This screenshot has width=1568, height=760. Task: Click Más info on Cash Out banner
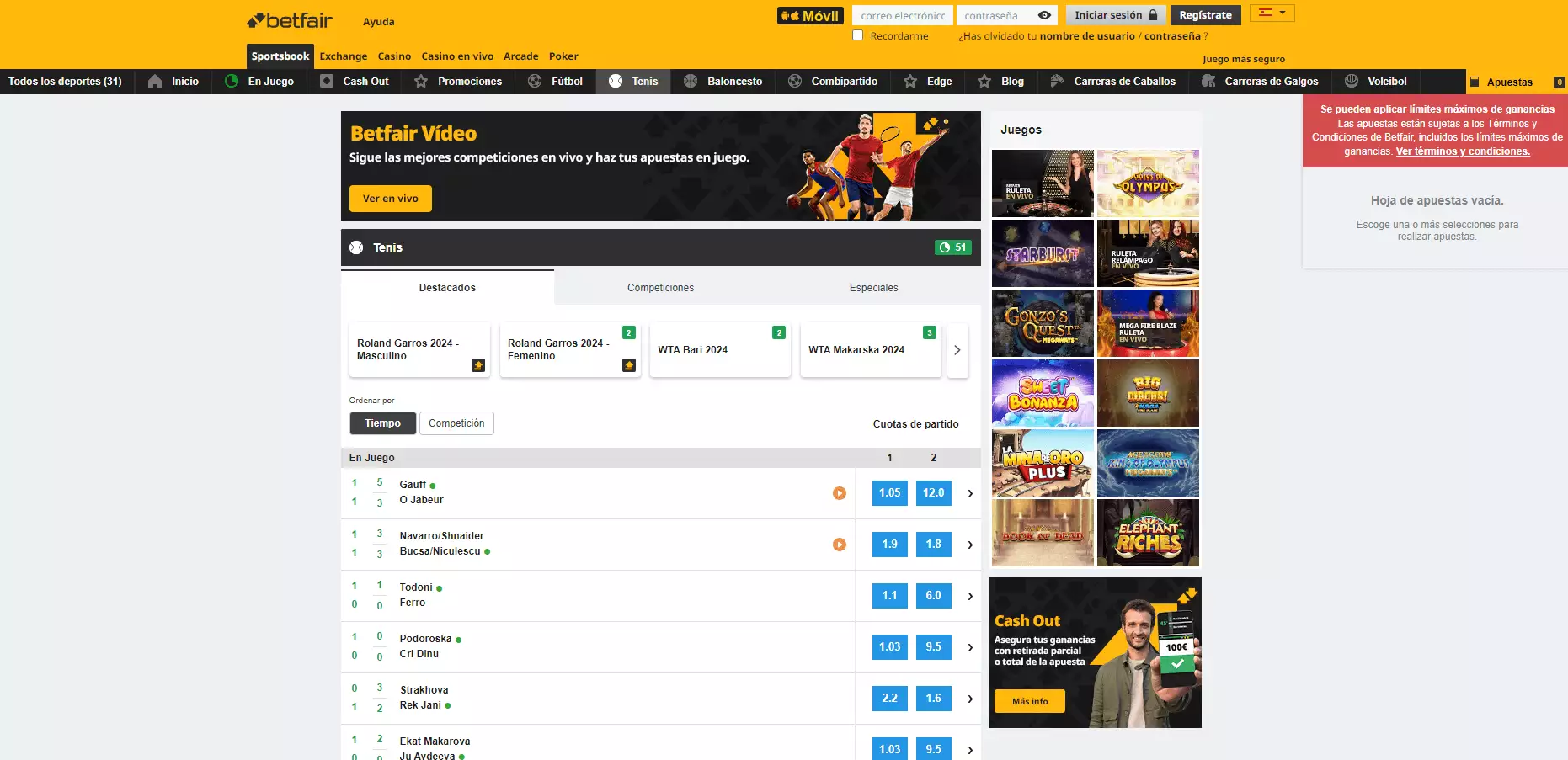pos(1030,701)
